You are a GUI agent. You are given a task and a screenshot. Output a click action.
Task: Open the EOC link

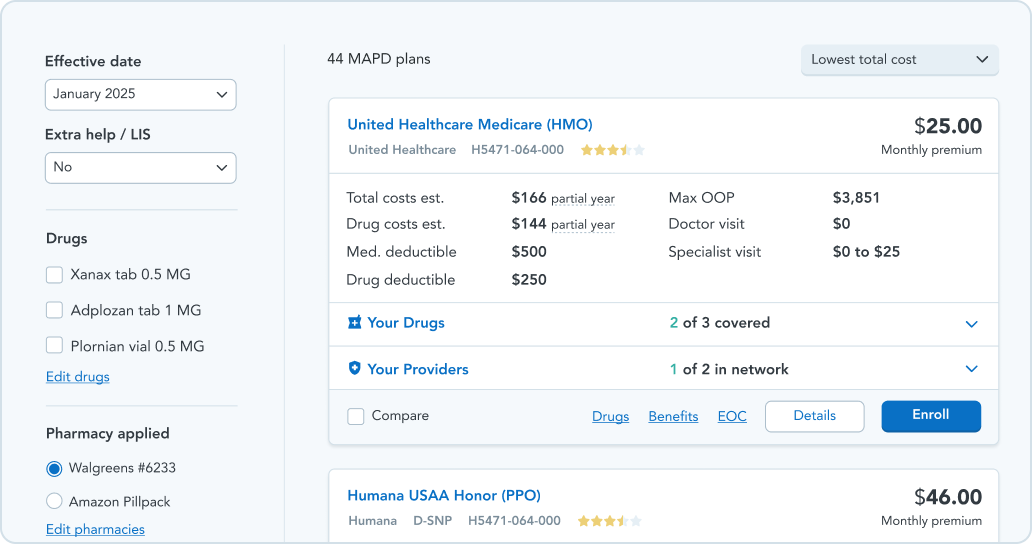[732, 416]
